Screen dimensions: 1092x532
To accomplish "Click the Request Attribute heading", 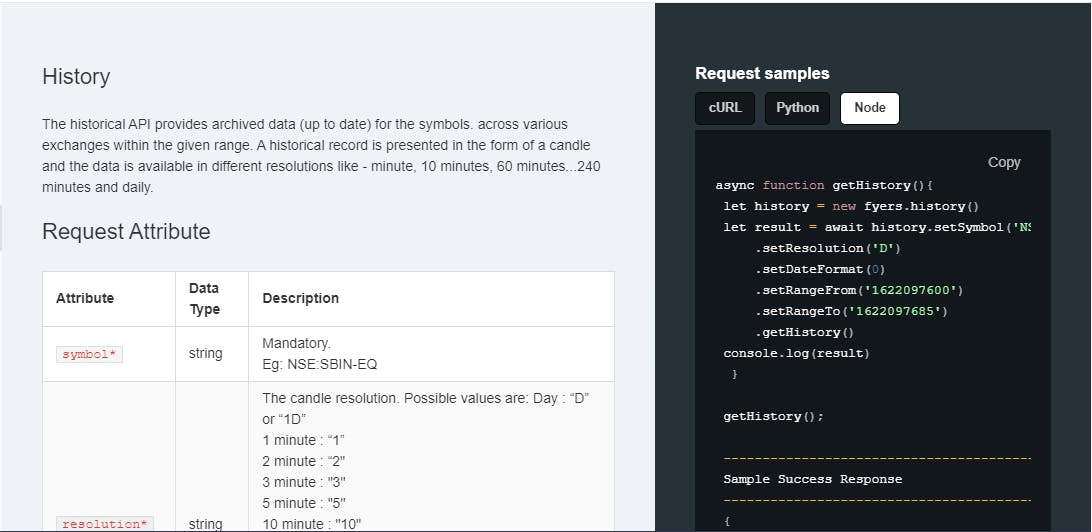I will coord(126,232).
